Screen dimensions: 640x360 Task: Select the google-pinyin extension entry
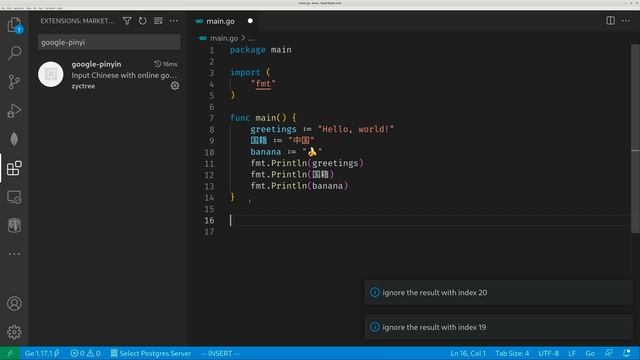click(x=108, y=75)
